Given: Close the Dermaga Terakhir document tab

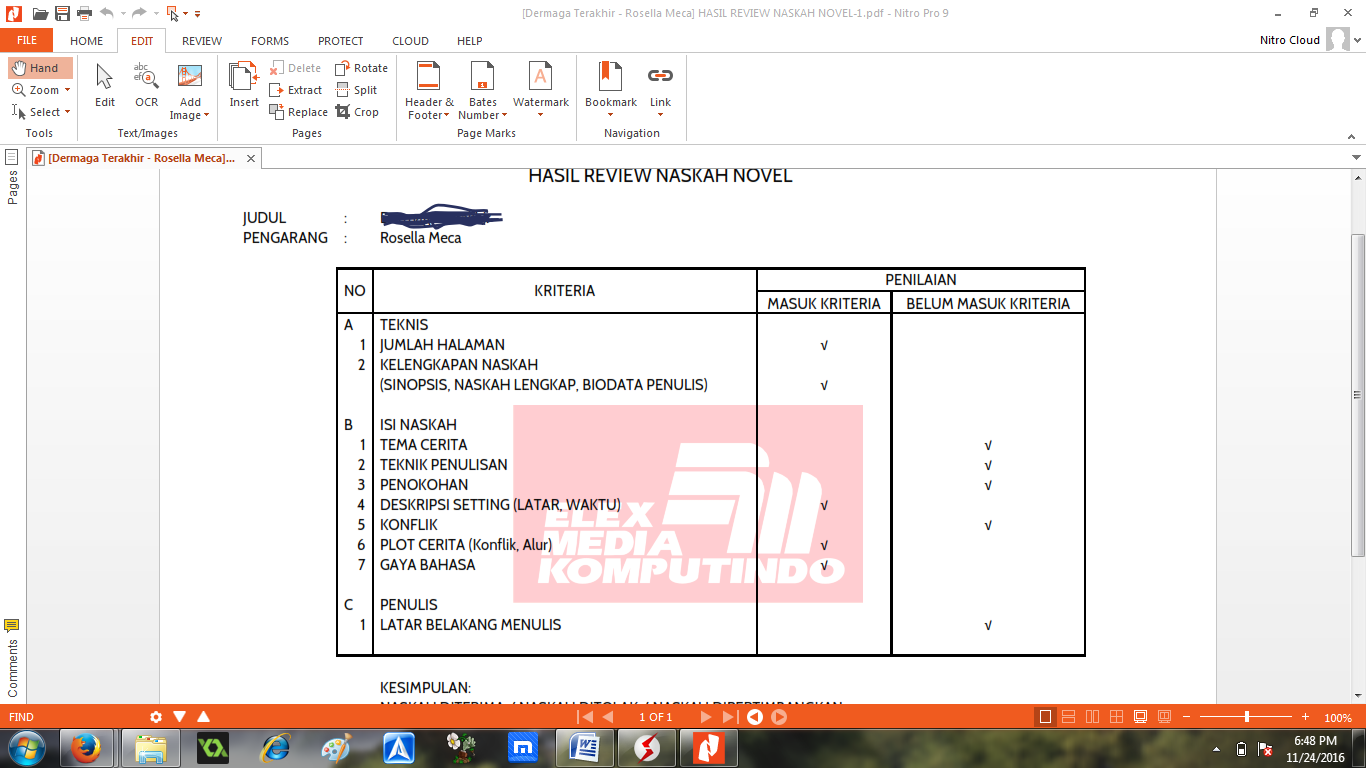Looking at the screenshot, I should (251, 158).
